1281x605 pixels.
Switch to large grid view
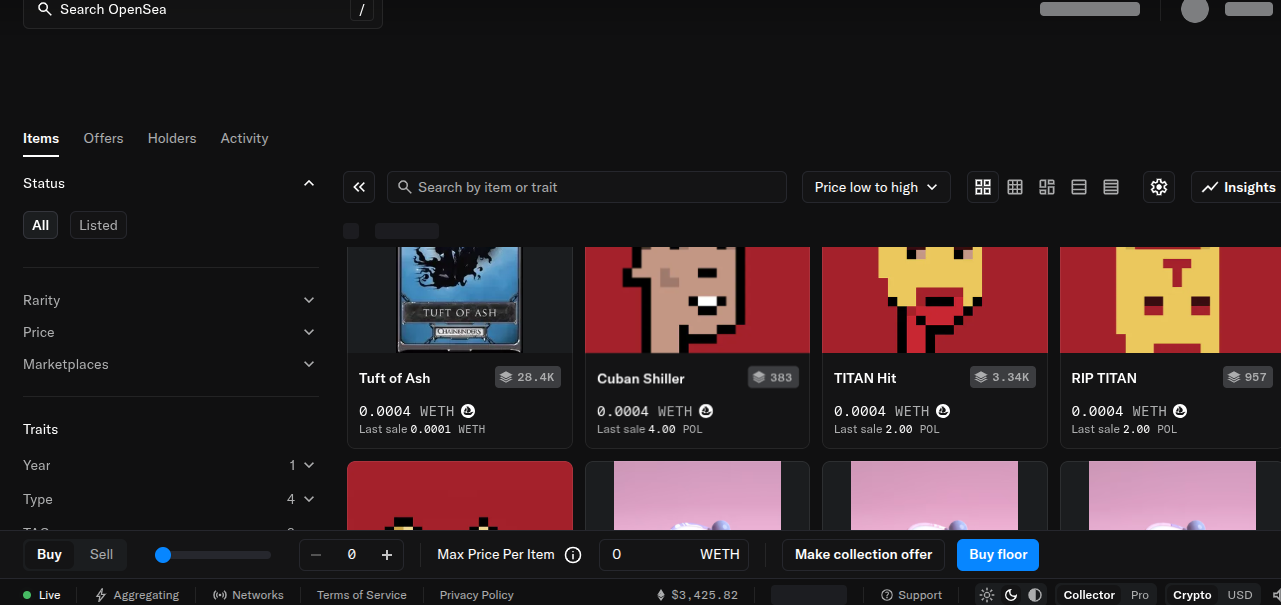tap(983, 187)
